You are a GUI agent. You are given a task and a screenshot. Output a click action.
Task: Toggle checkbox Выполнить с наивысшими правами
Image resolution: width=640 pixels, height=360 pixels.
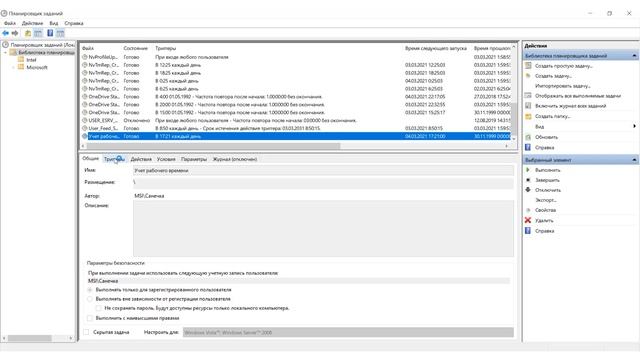[90, 318]
